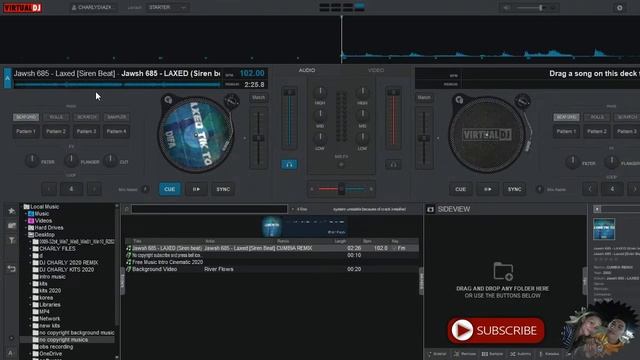Click right channel LOW EQ knob
The width and height of the screenshot is (640, 360).
[362, 138]
